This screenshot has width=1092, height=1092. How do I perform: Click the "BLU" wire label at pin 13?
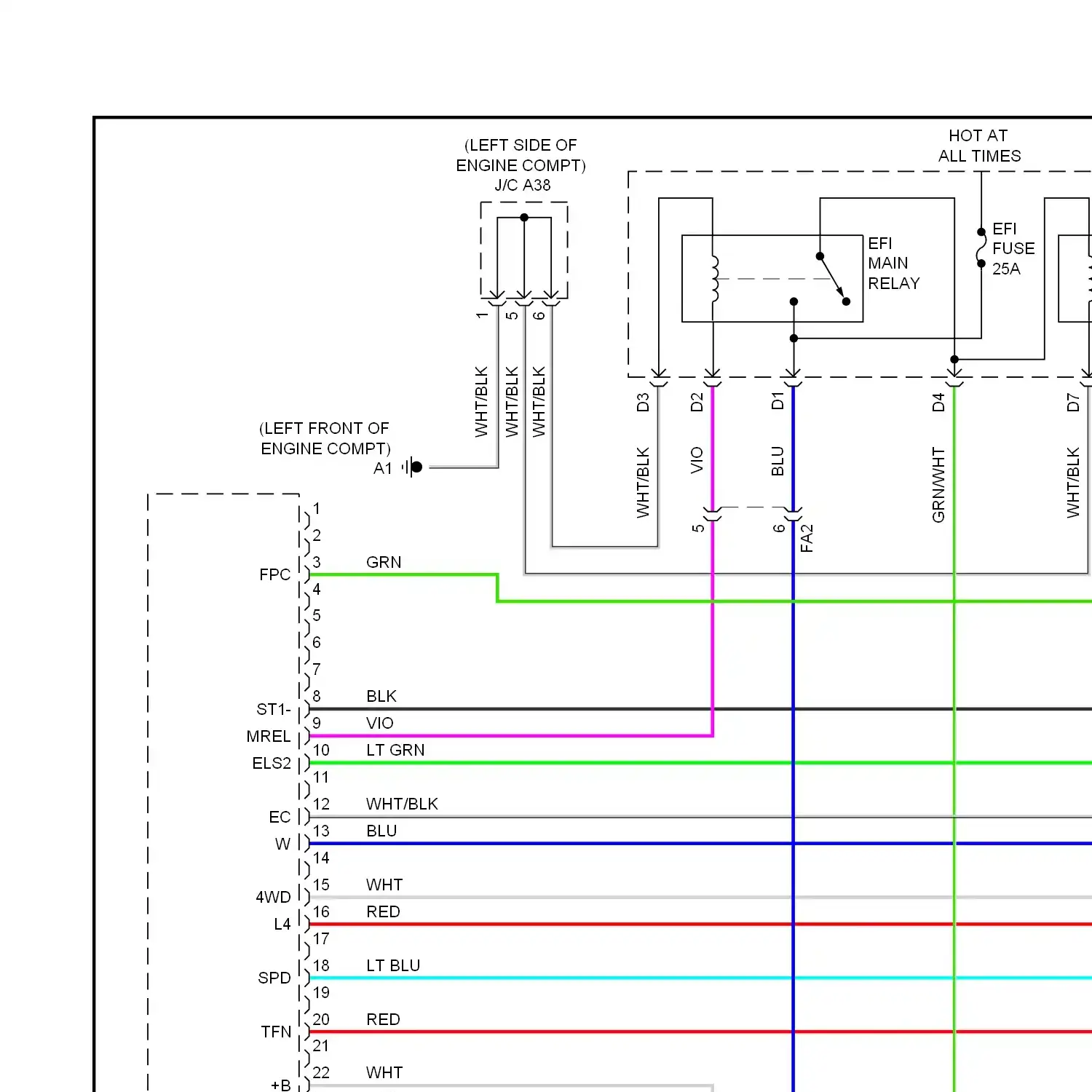[x=381, y=831]
